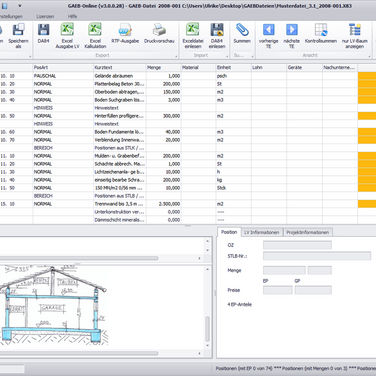Click the Nachunterne... column header
This screenshot has height=376, width=376.
[x=340, y=67]
